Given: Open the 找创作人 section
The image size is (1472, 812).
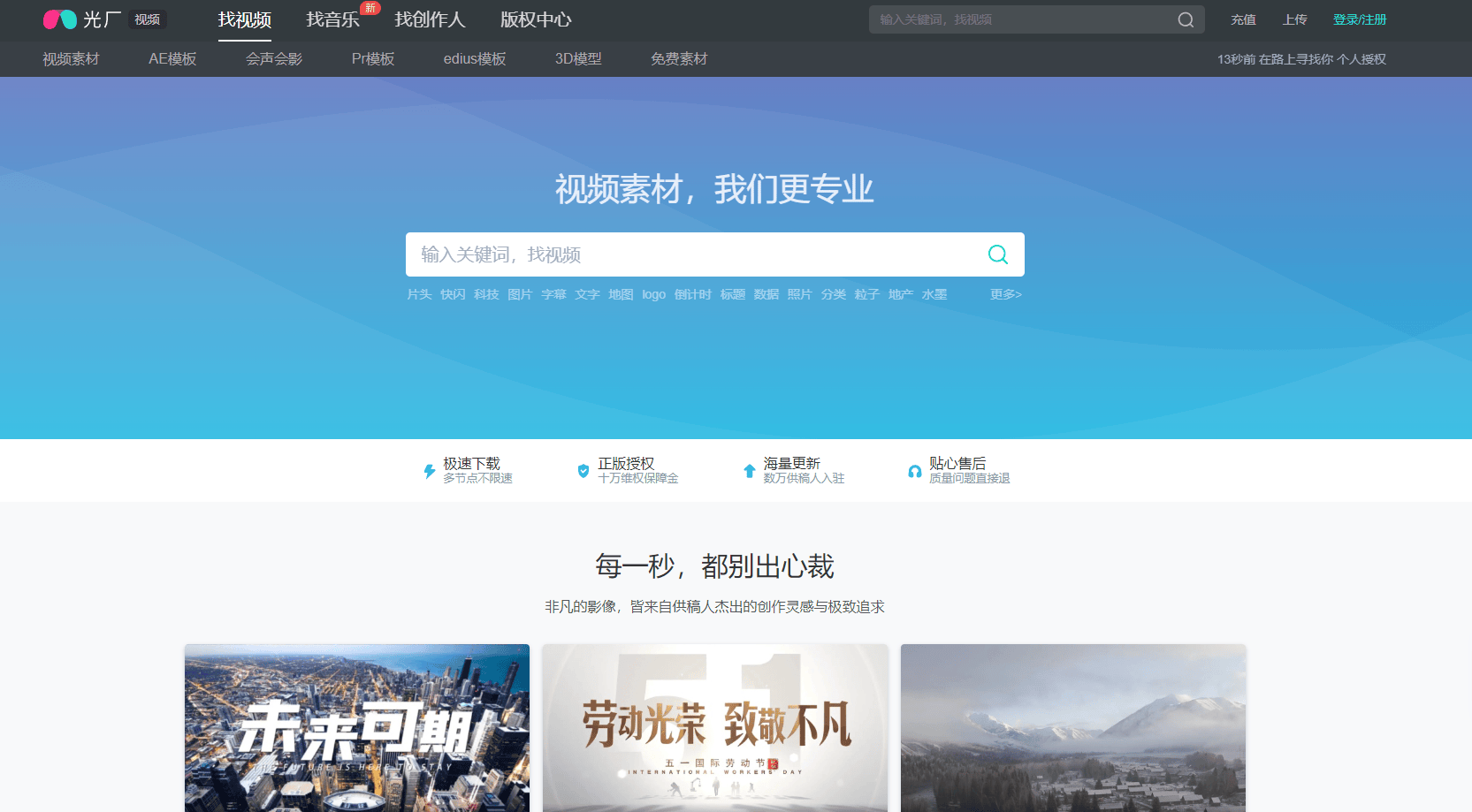Looking at the screenshot, I should tap(431, 19).
